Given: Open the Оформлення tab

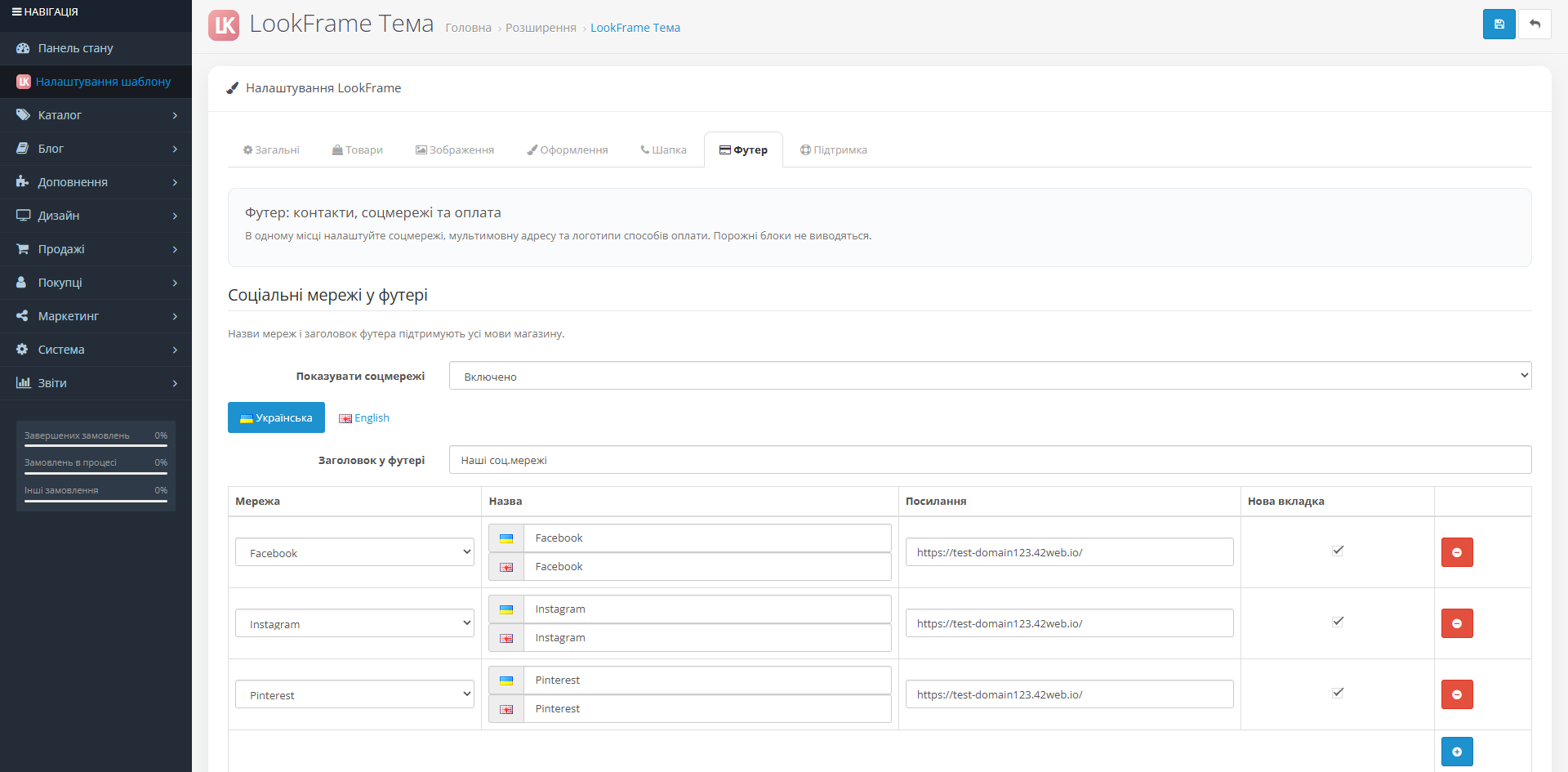Looking at the screenshot, I should tap(568, 149).
